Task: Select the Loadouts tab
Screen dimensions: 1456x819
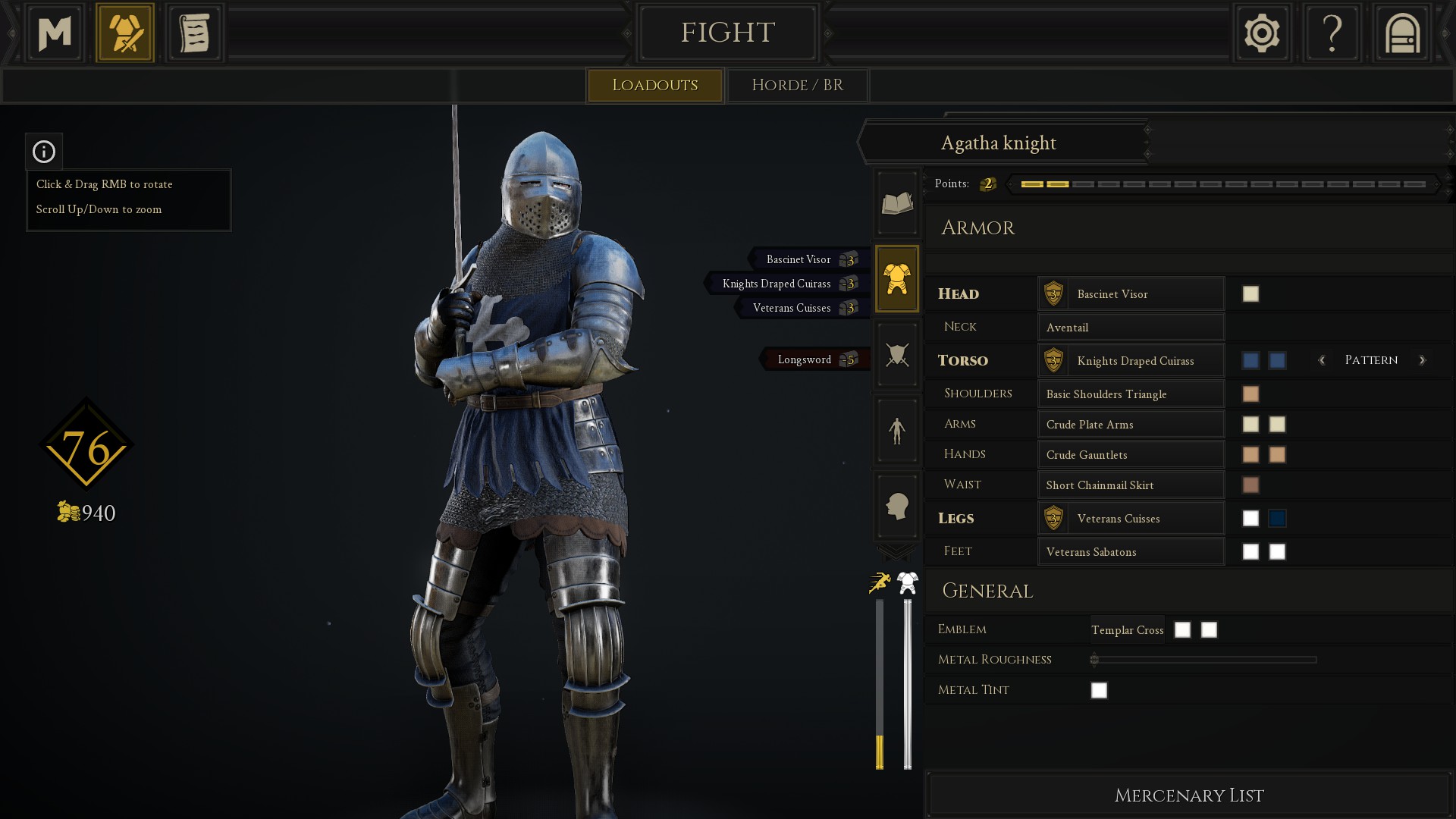Action: pyautogui.click(x=654, y=85)
